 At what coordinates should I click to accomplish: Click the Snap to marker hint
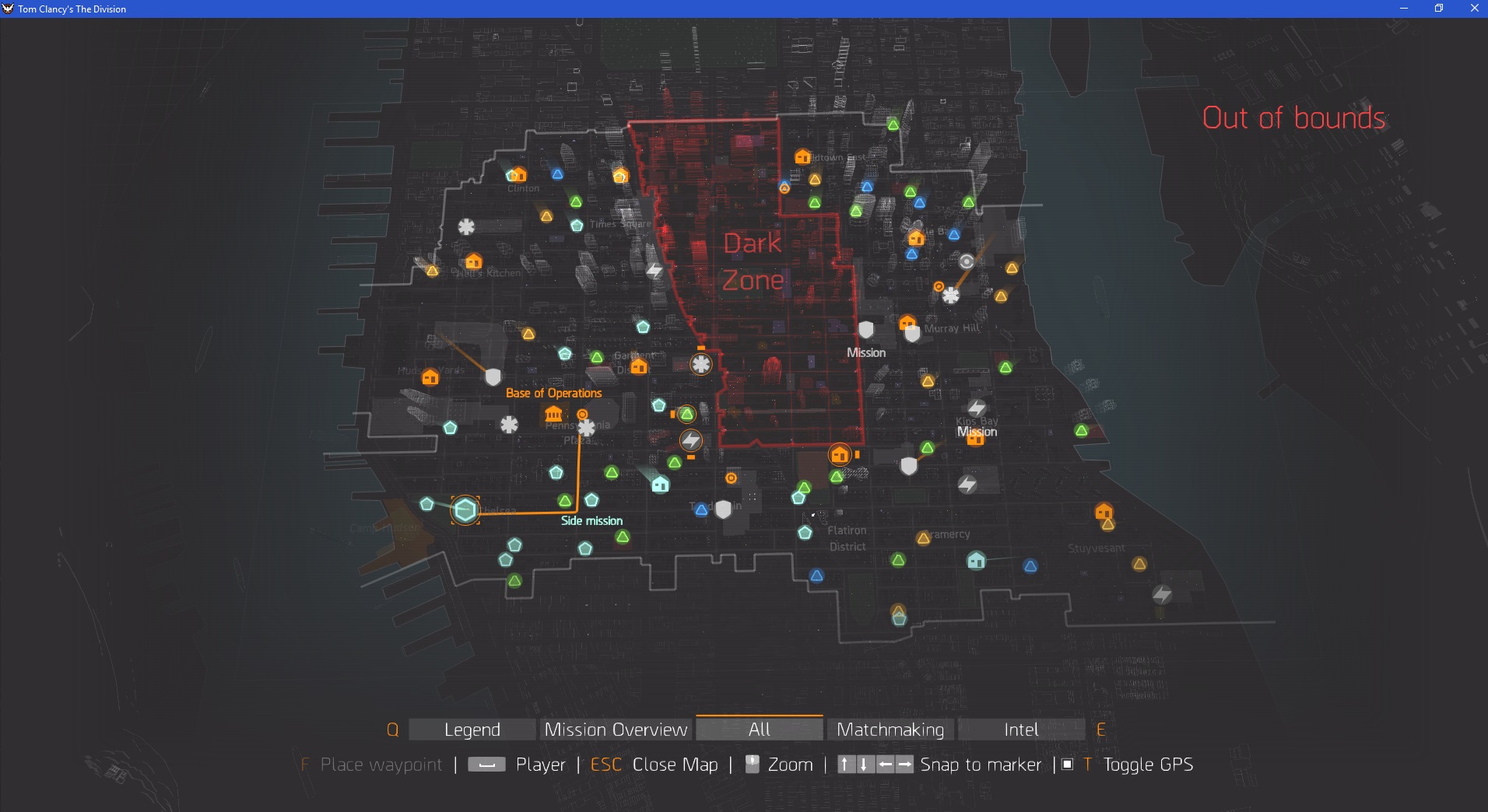[939, 765]
